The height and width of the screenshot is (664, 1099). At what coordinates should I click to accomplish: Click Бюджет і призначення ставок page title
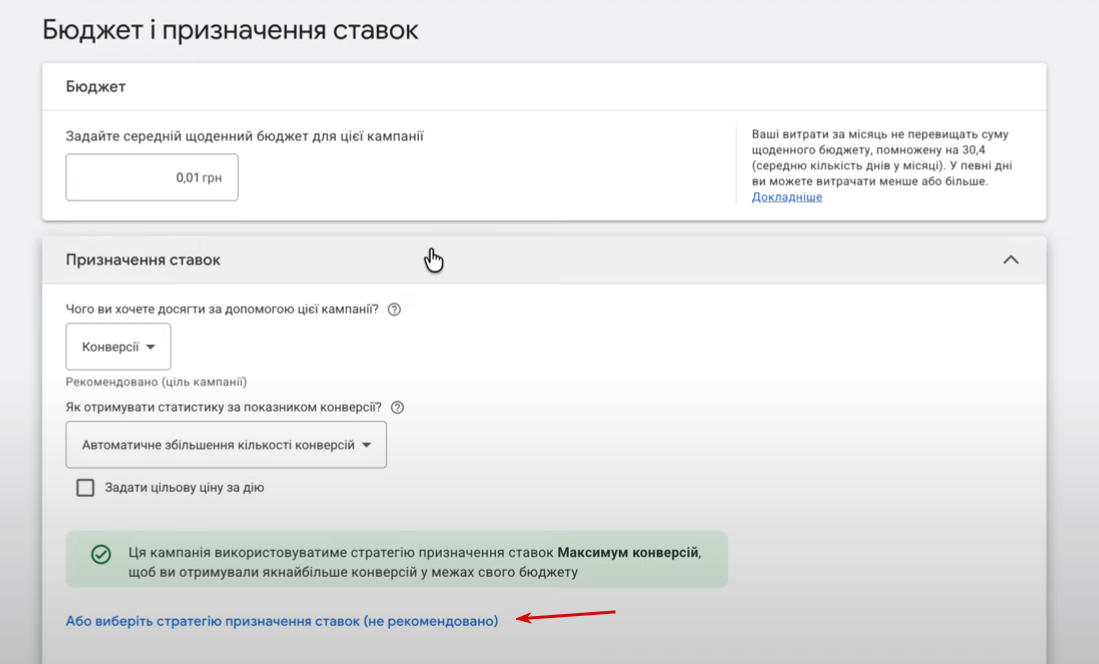(231, 30)
